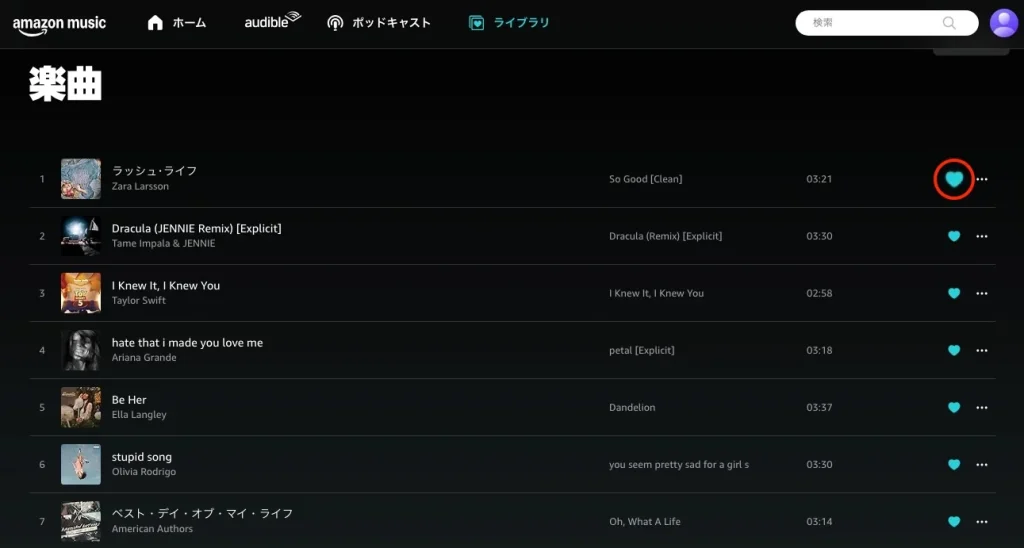The height and width of the screenshot is (548, 1024).
Task: Open album you seem pretty sad for a girl s
Action: (x=679, y=464)
